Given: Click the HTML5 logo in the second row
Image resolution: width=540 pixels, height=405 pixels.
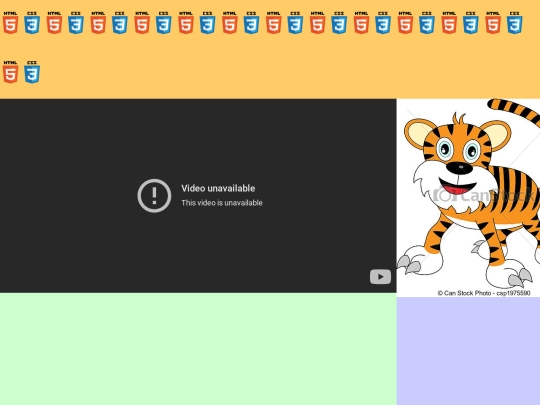Looking at the screenshot, I should [x=10, y=72].
